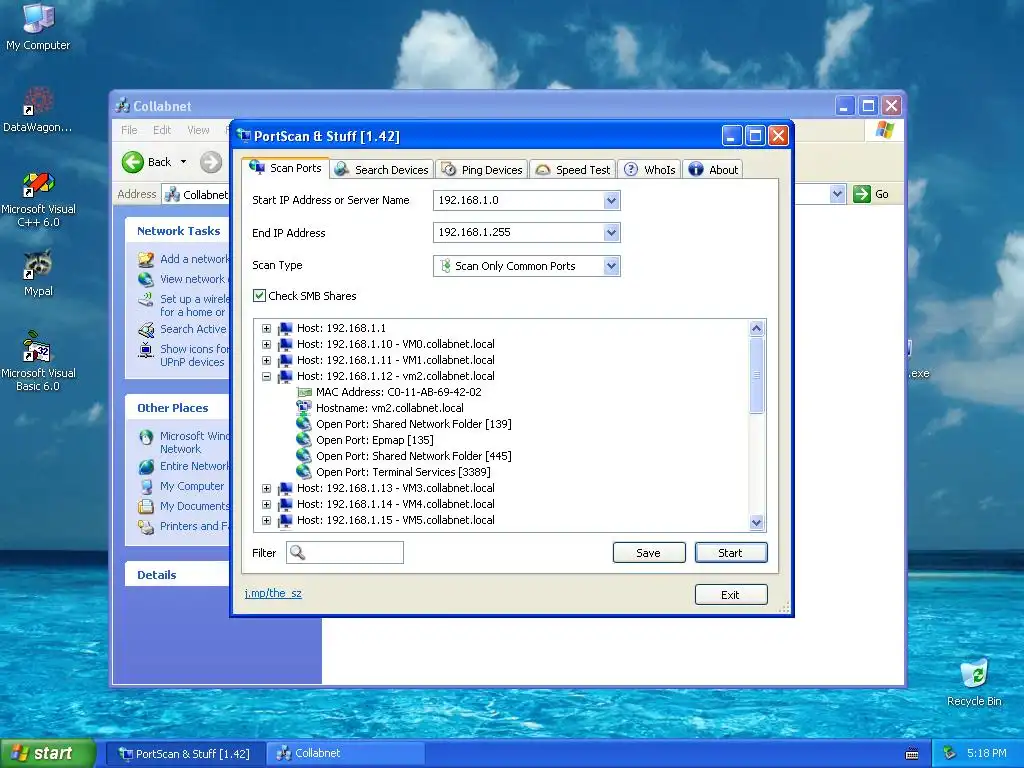
Task: Switch to the WhoIs tab
Action: click(x=650, y=170)
